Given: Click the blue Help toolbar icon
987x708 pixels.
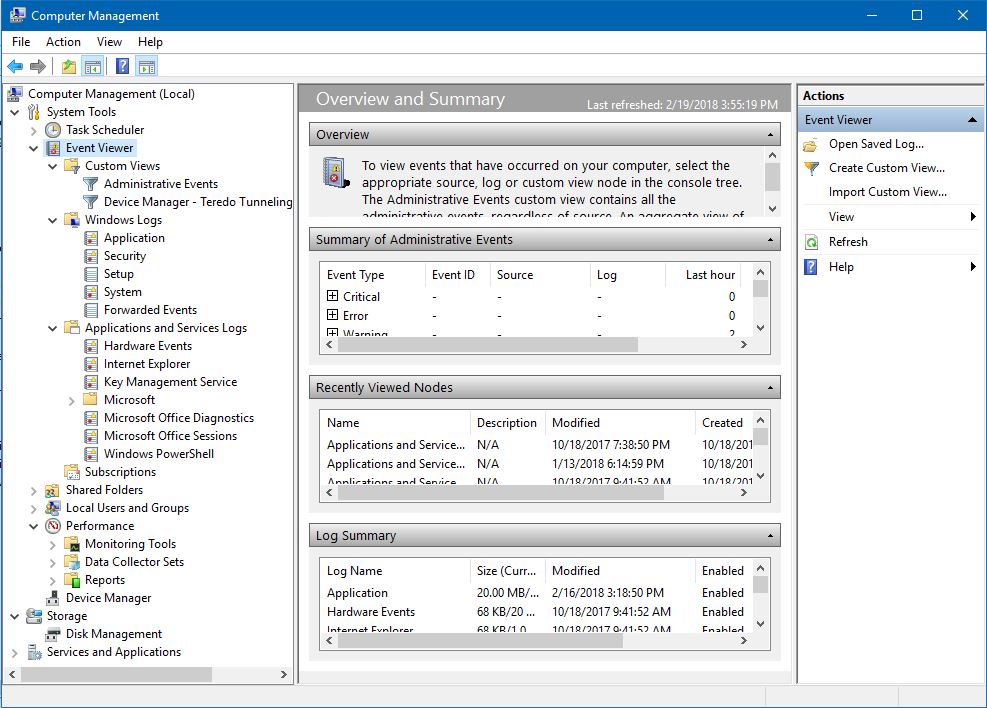Looking at the screenshot, I should coord(122,67).
